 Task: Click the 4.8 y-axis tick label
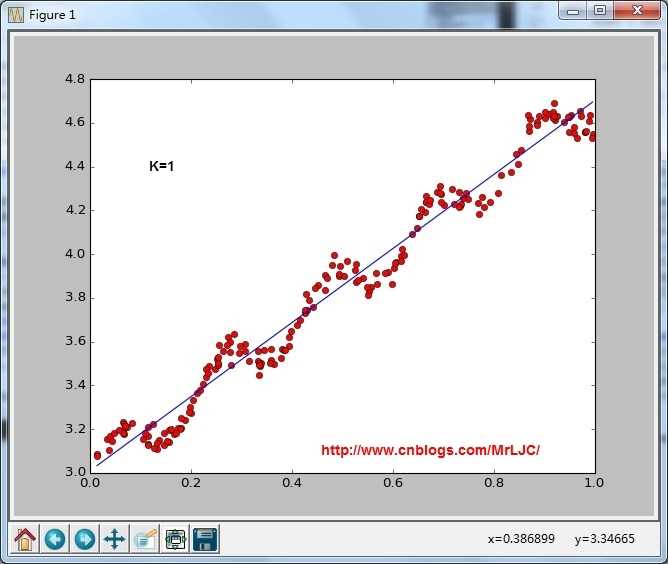click(75, 79)
